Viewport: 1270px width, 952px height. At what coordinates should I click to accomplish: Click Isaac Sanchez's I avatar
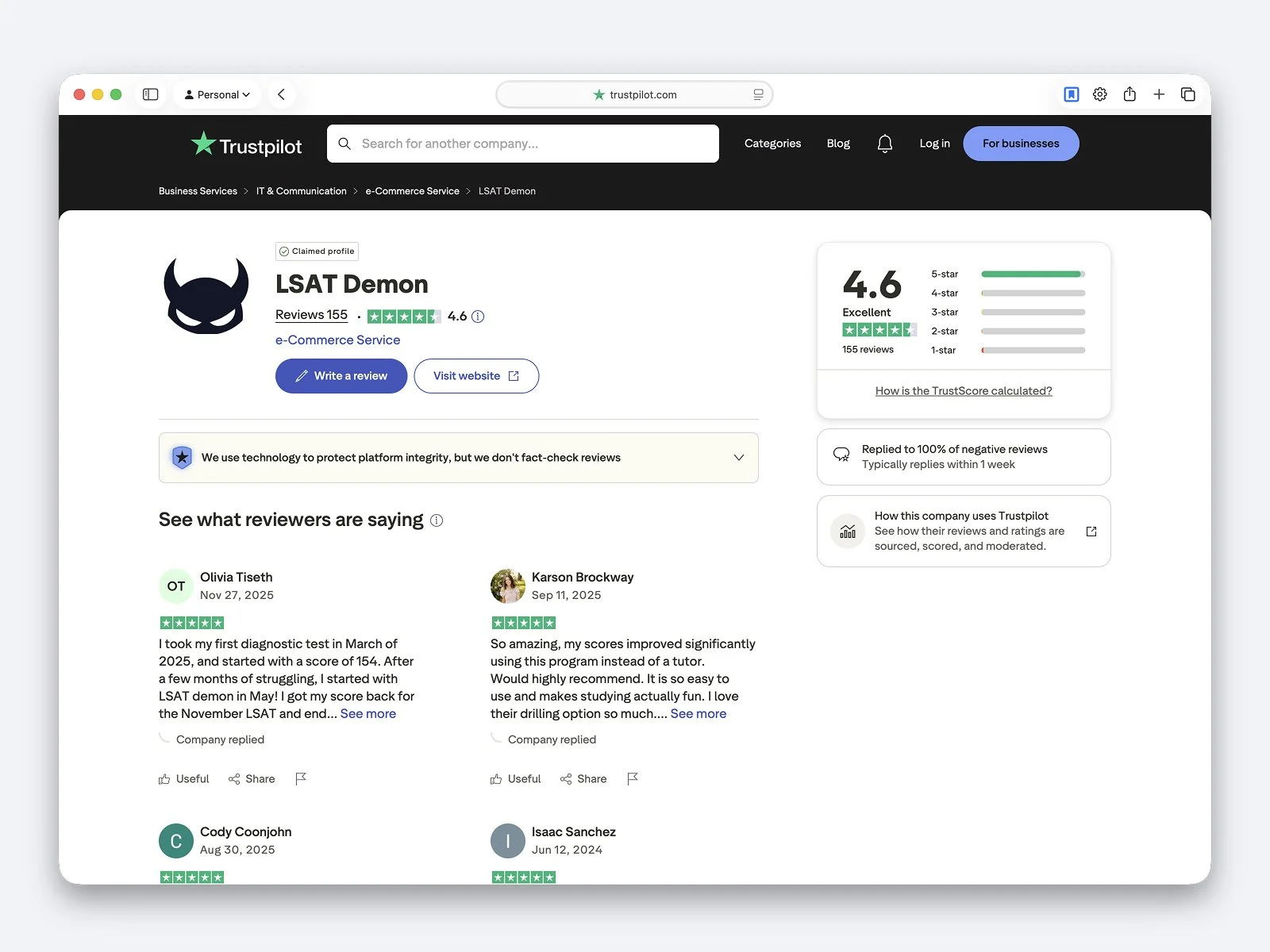(x=508, y=841)
